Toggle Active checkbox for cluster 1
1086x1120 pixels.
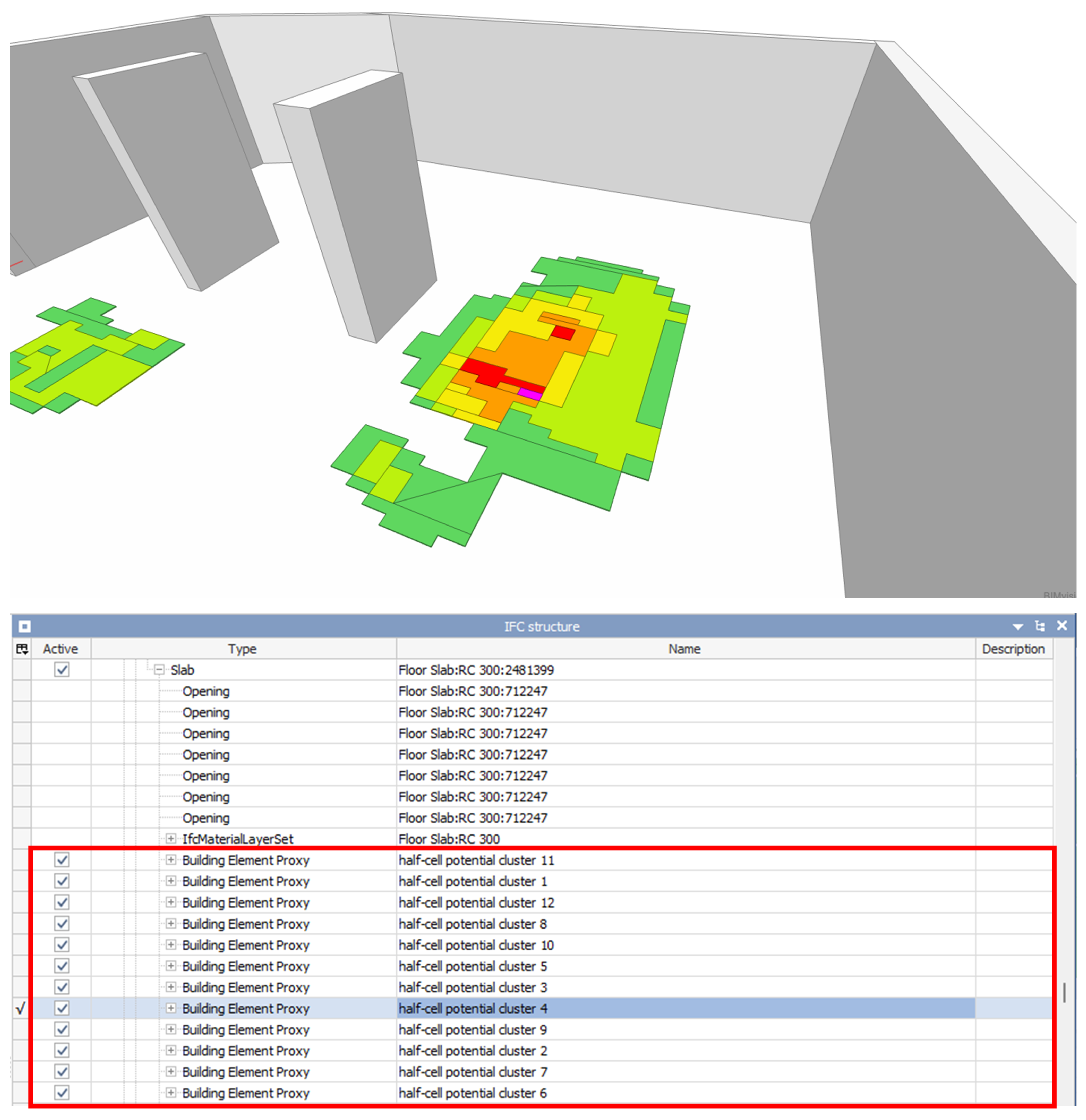pyautogui.click(x=62, y=881)
